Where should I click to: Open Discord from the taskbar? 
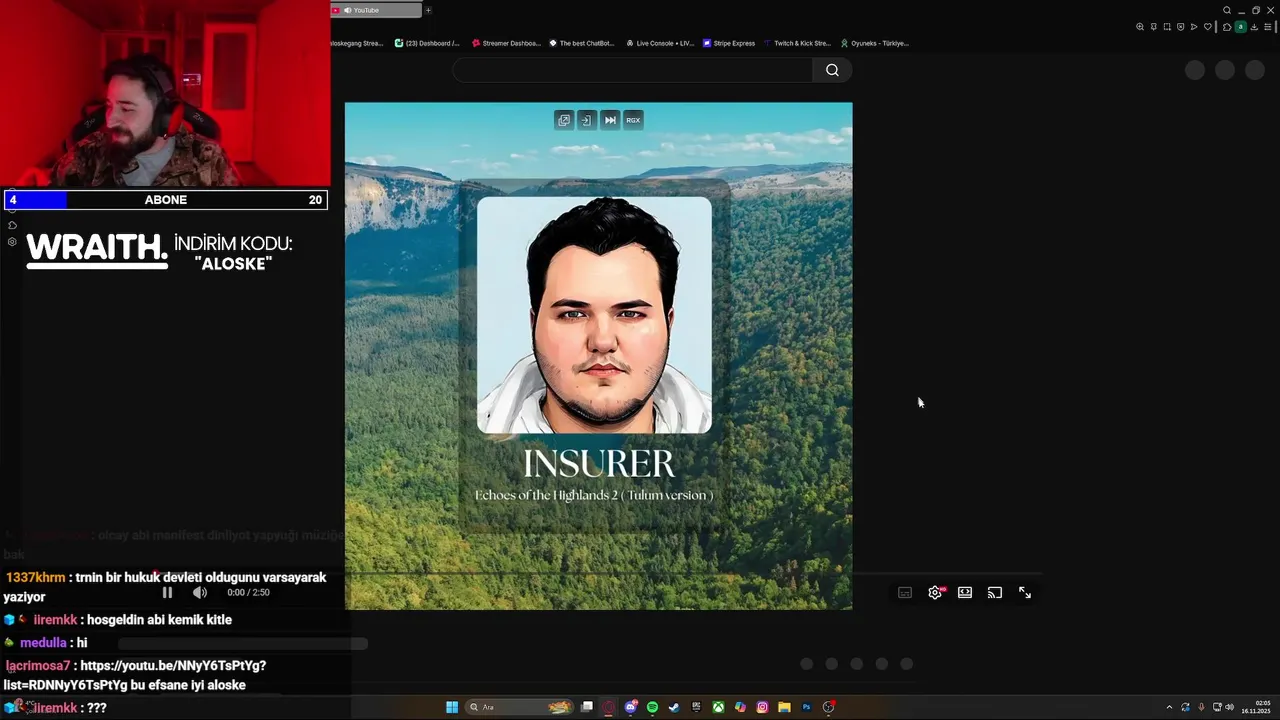coord(631,707)
